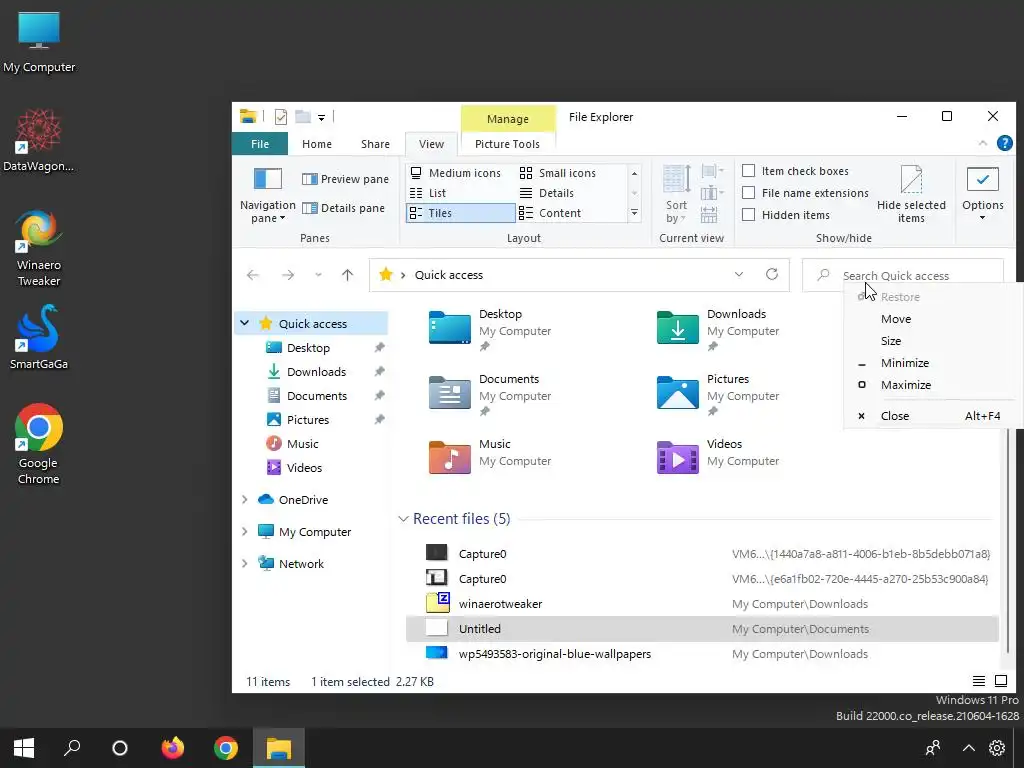This screenshot has height=768, width=1024.
Task: Expand the address bar history dropdown
Action: click(739, 274)
